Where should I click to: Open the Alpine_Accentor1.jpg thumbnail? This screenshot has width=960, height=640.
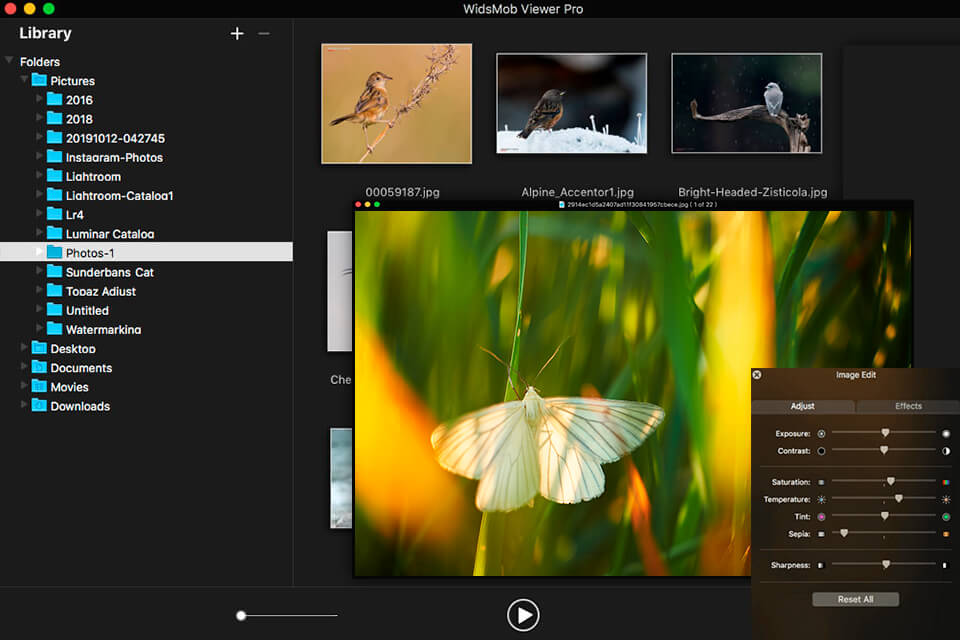pyautogui.click(x=571, y=101)
